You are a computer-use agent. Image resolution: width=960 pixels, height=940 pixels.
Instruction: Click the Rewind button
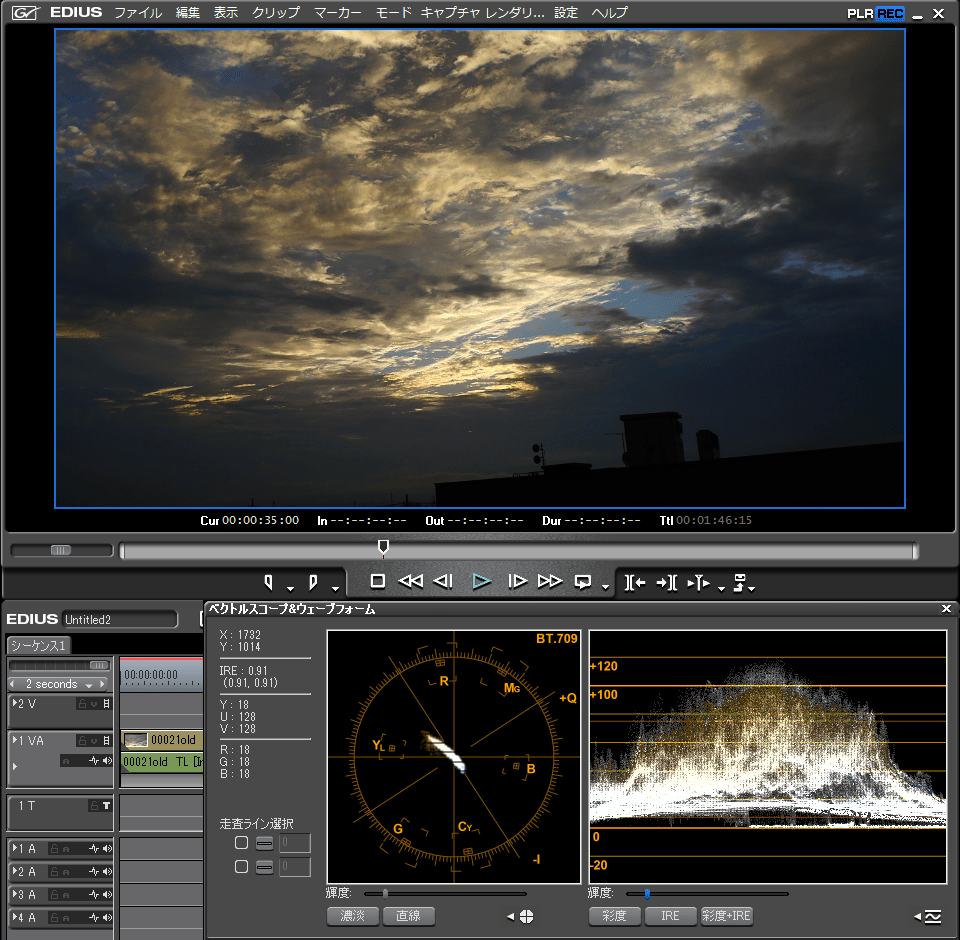(x=410, y=581)
